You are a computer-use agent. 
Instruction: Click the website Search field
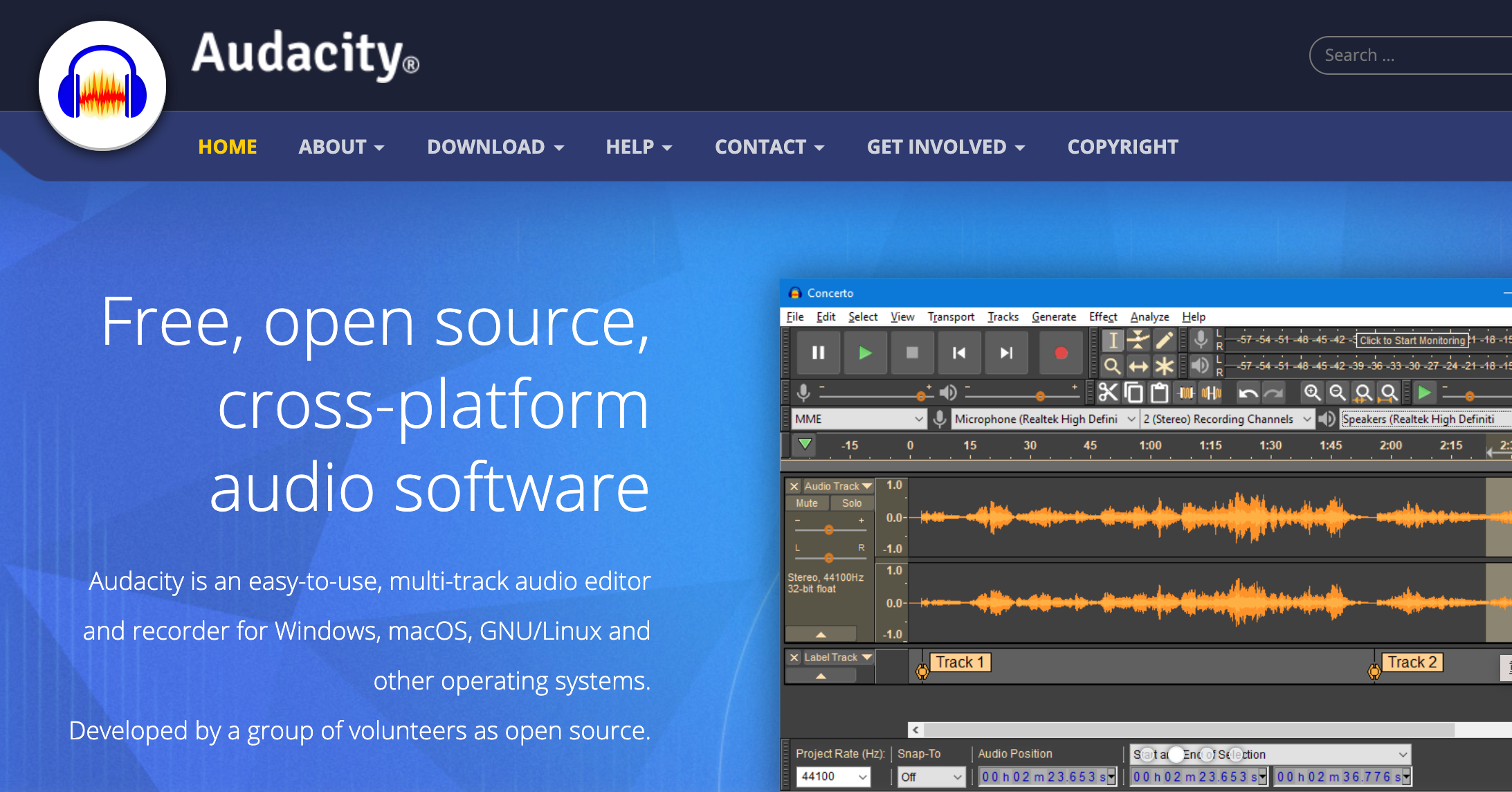[1410, 55]
